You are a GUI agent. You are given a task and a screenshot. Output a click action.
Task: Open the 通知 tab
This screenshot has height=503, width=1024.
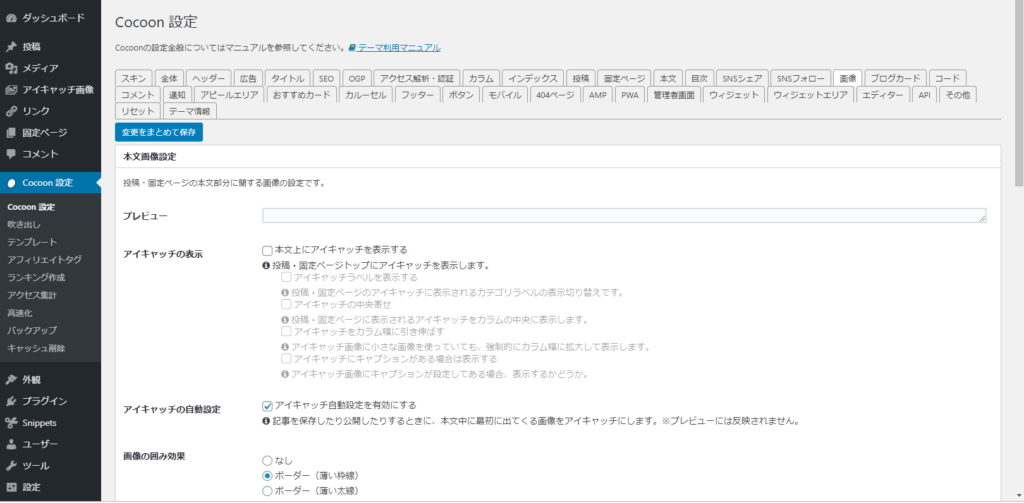coord(177,95)
